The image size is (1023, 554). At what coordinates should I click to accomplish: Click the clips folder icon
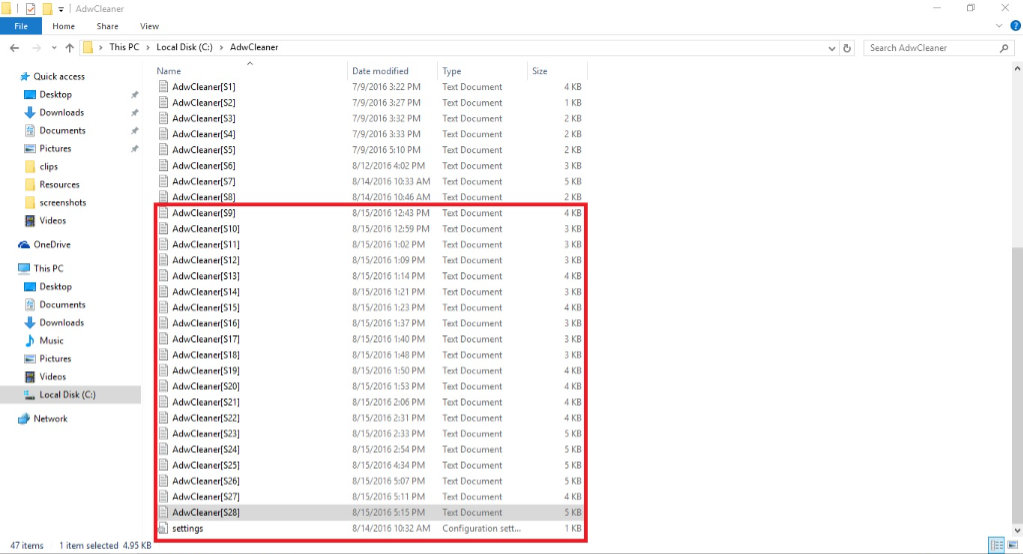coord(30,166)
